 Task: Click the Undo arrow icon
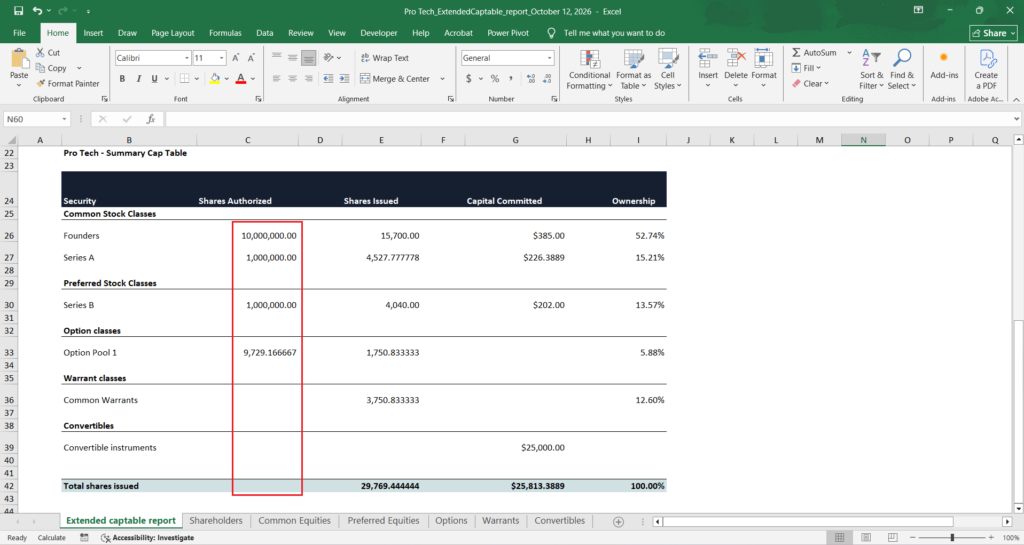(x=37, y=11)
